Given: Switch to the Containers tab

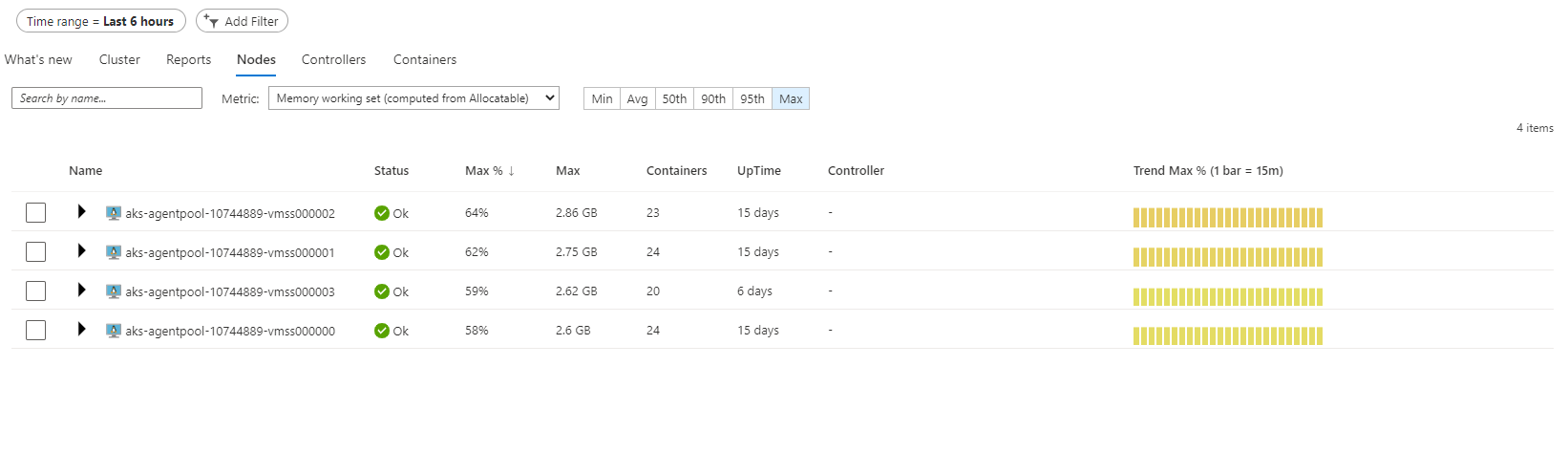Looking at the screenshot, I should point(425,59).
